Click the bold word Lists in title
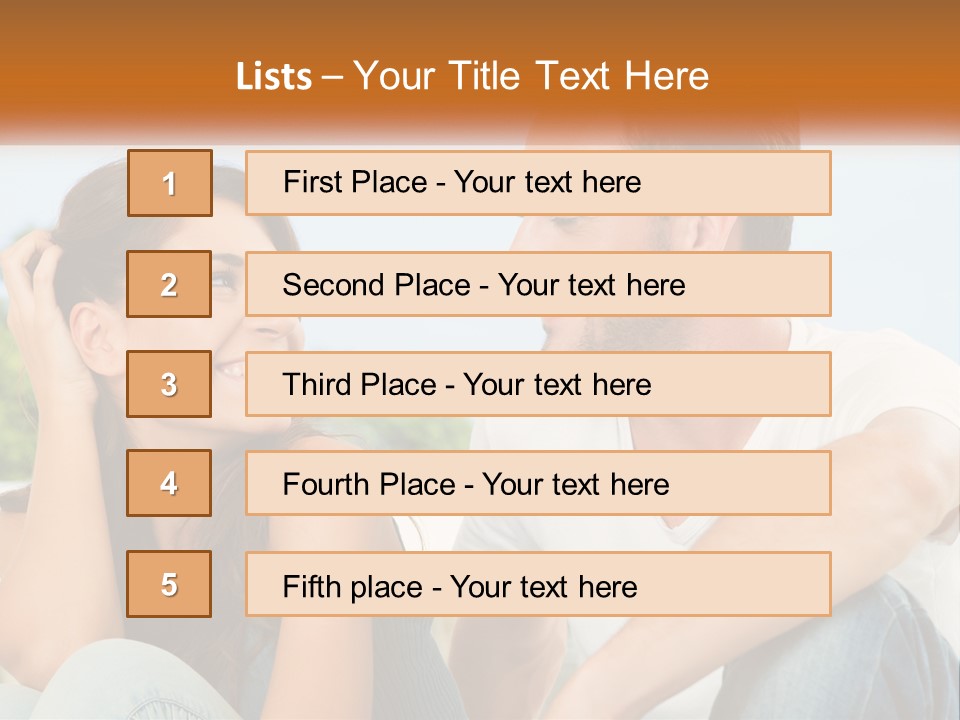 274,77
